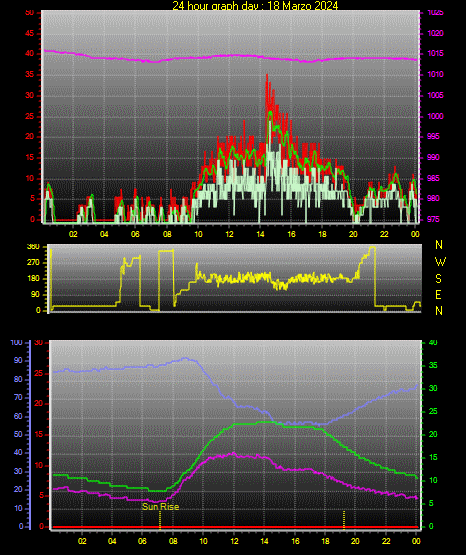Click the green 35 right axis label
The width and height of the screenshot is (466, 555).
(x=433, y=365)
